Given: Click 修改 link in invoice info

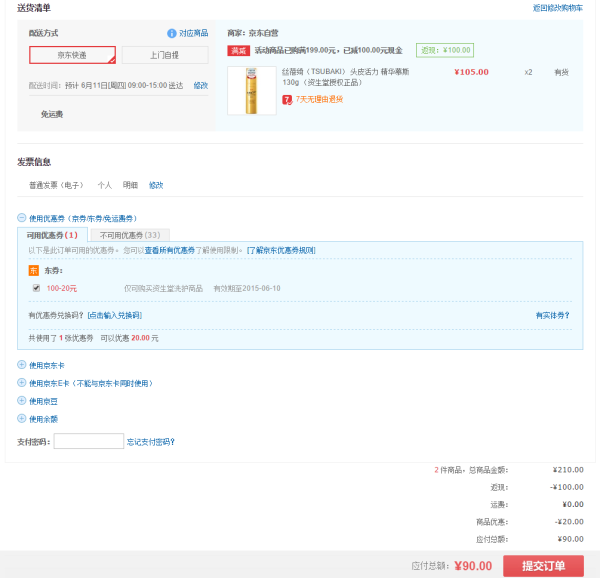Looking at the screenshot, I should click(156, 185).
